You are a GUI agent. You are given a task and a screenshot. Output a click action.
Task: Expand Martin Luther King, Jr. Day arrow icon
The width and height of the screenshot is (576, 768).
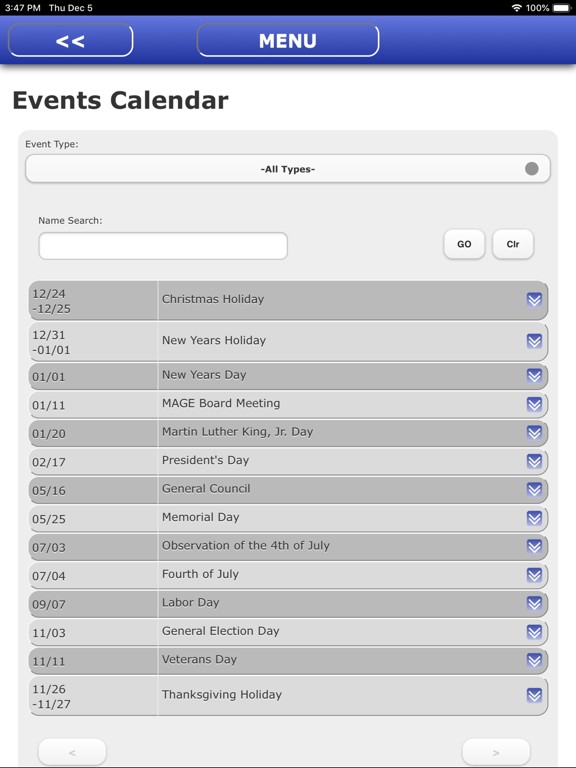534,432
